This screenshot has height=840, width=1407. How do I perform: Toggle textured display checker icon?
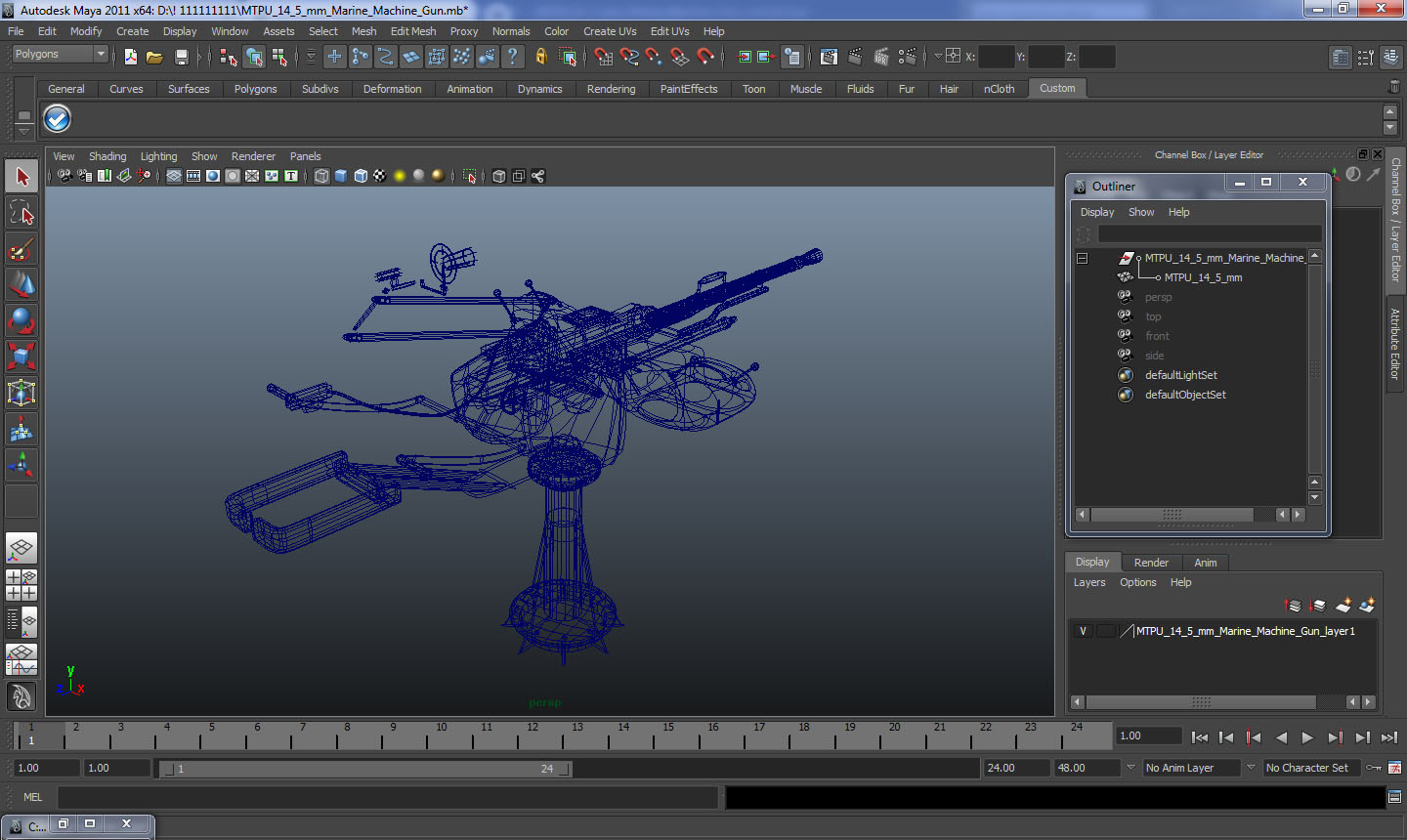(x=380, y=176)
